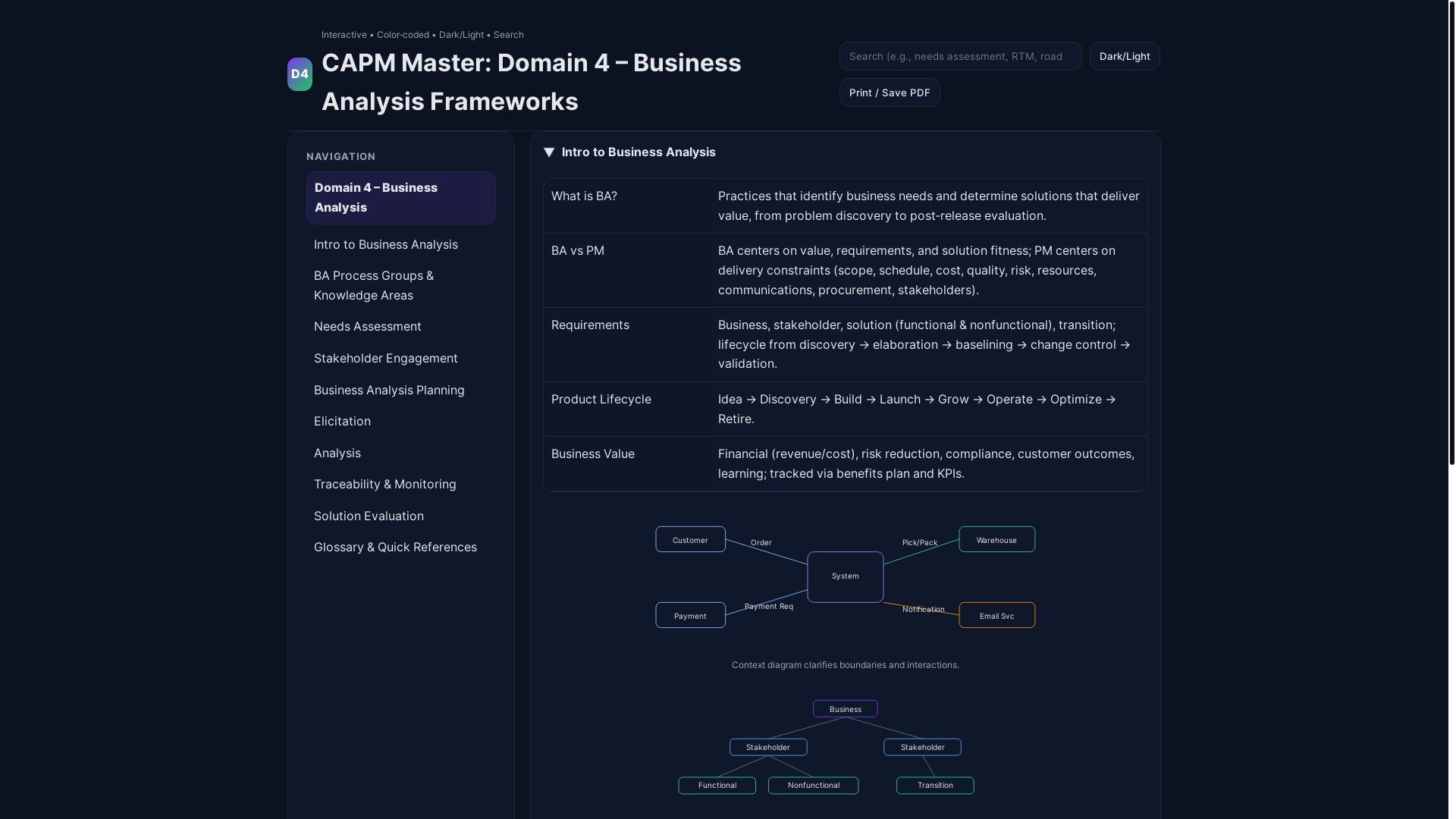Click the D4 logo badge
This screenshot has height=819, width=1456.
coord(300,74)
